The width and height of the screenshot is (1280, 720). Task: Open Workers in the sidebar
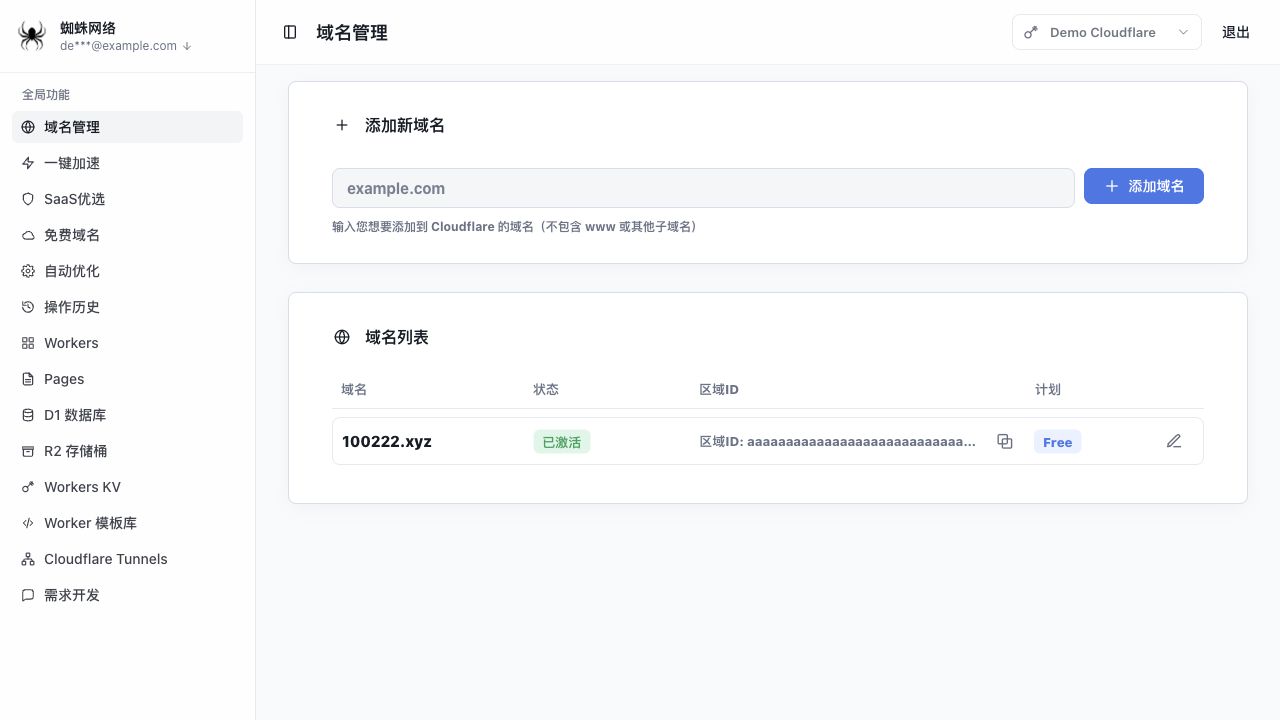coord(127,343)
